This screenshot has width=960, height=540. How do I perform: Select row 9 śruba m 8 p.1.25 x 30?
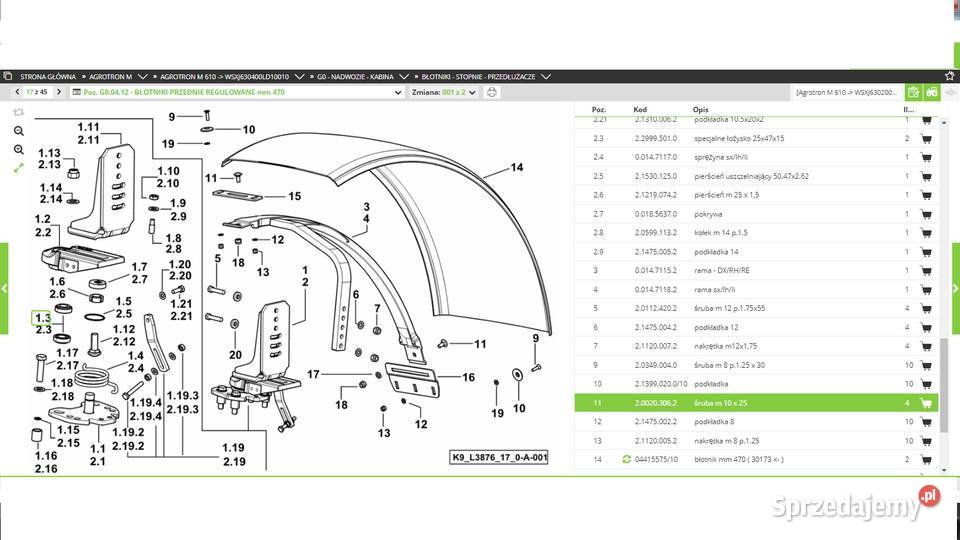[756, 366]
